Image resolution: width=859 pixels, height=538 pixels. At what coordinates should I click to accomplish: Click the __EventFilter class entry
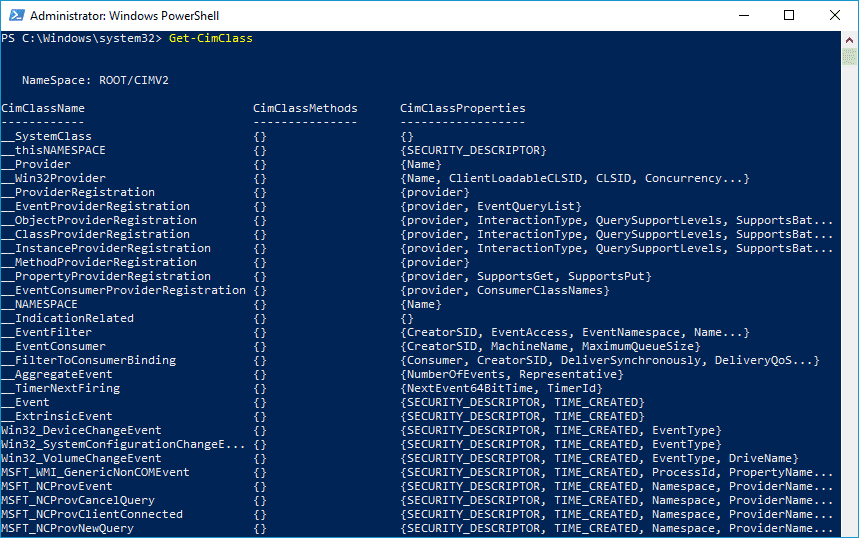pyautogui.click(x=47, y=332)
